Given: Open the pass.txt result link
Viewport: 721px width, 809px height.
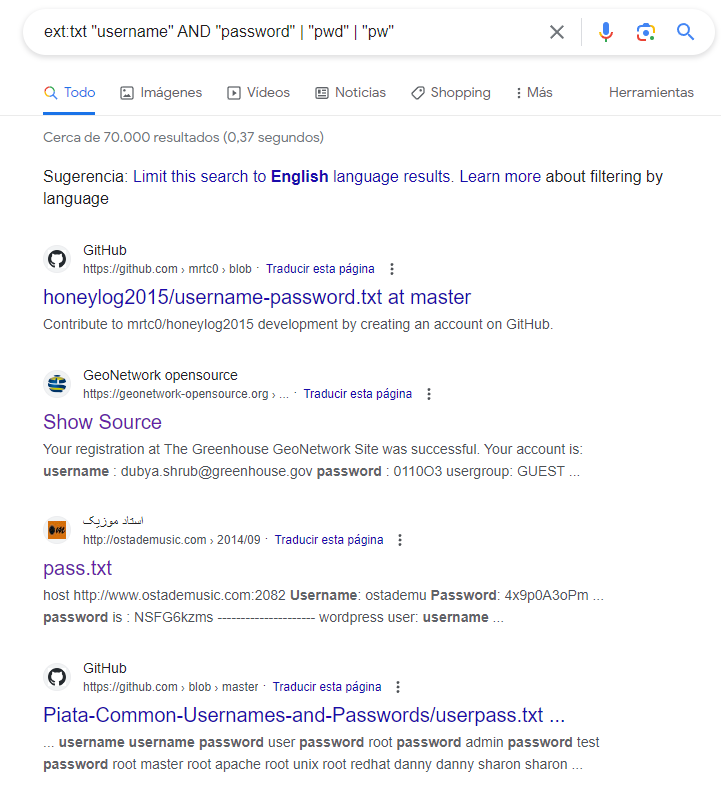Looking at the screenshot, I should [77, 568].
